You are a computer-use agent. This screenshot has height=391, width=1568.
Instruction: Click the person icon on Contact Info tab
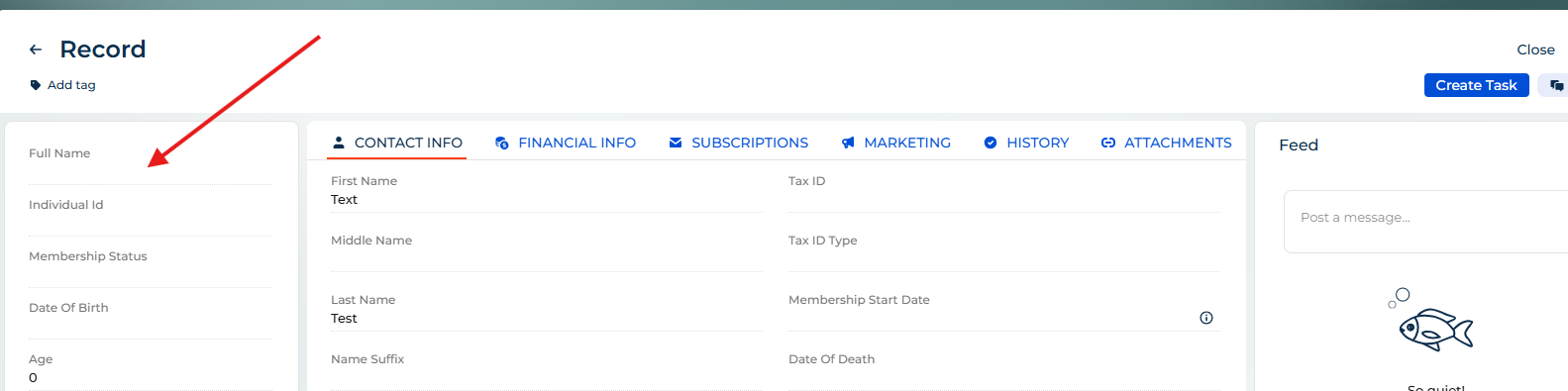(x=339, y=143)
